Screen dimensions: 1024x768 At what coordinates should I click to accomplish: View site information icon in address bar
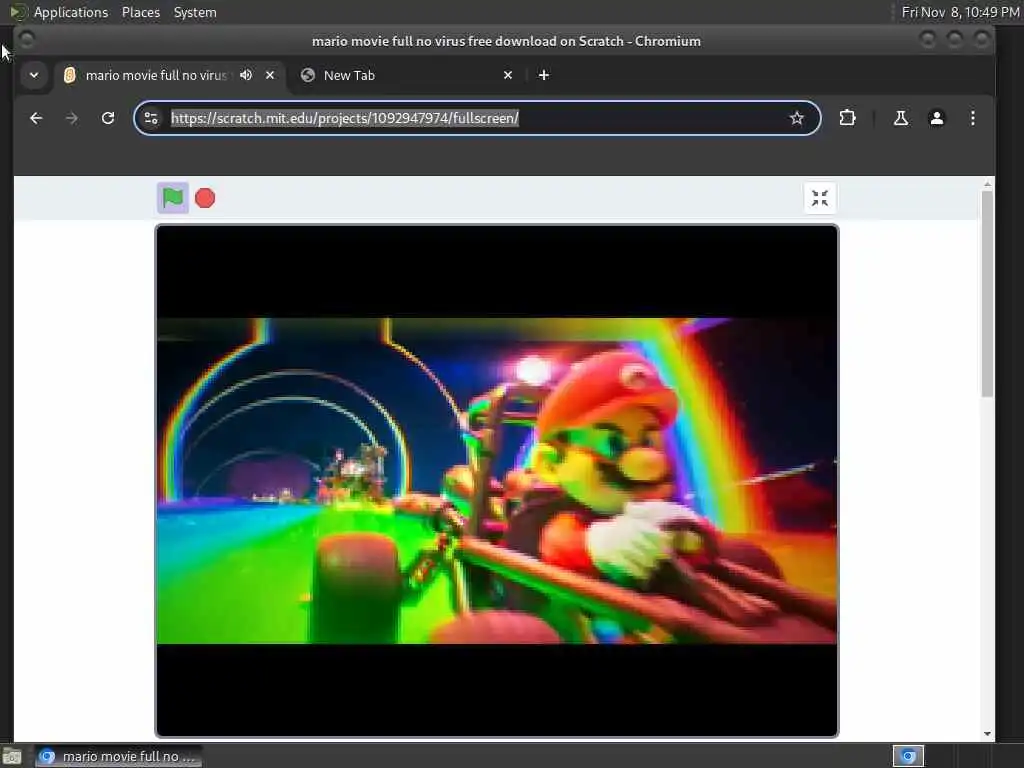click(x=151, y=118)
